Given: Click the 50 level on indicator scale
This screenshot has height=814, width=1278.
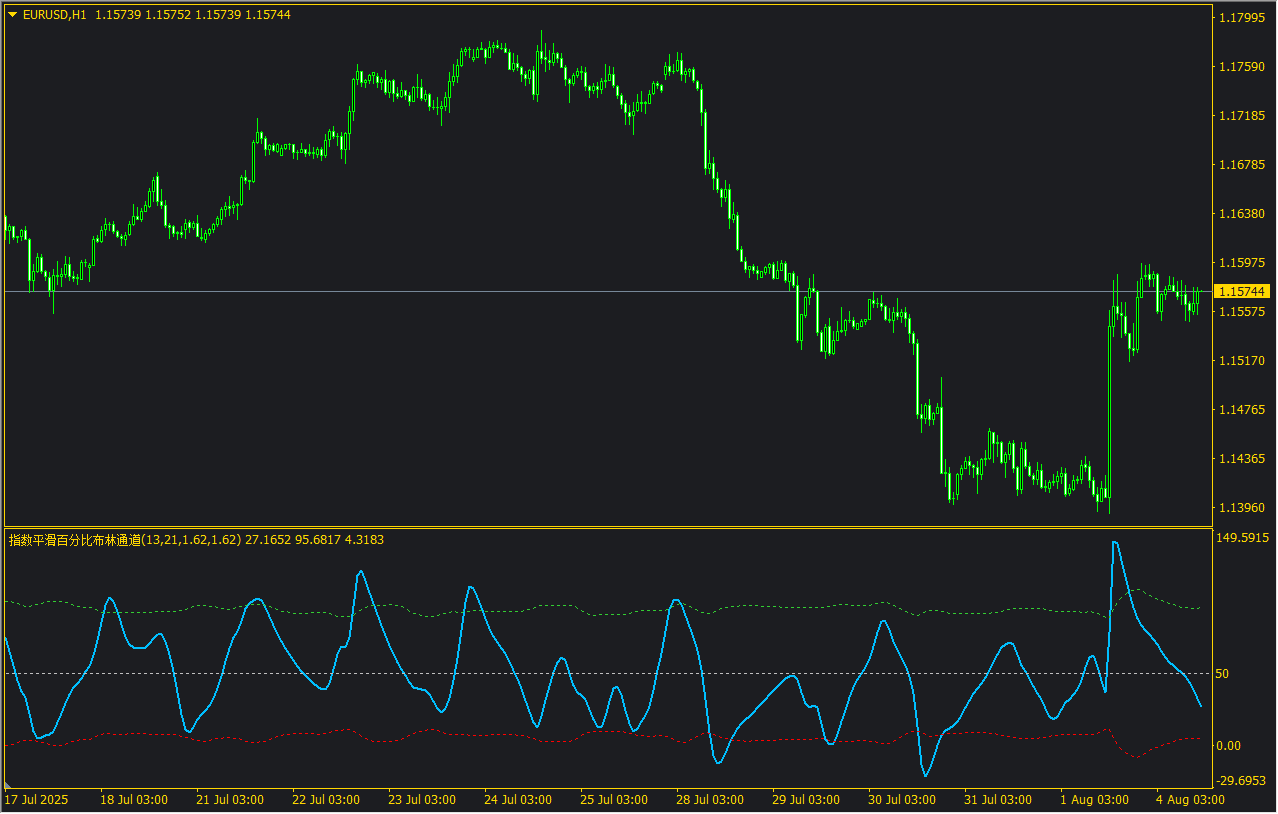Looking at the screenshot, I should (1222, 674).
